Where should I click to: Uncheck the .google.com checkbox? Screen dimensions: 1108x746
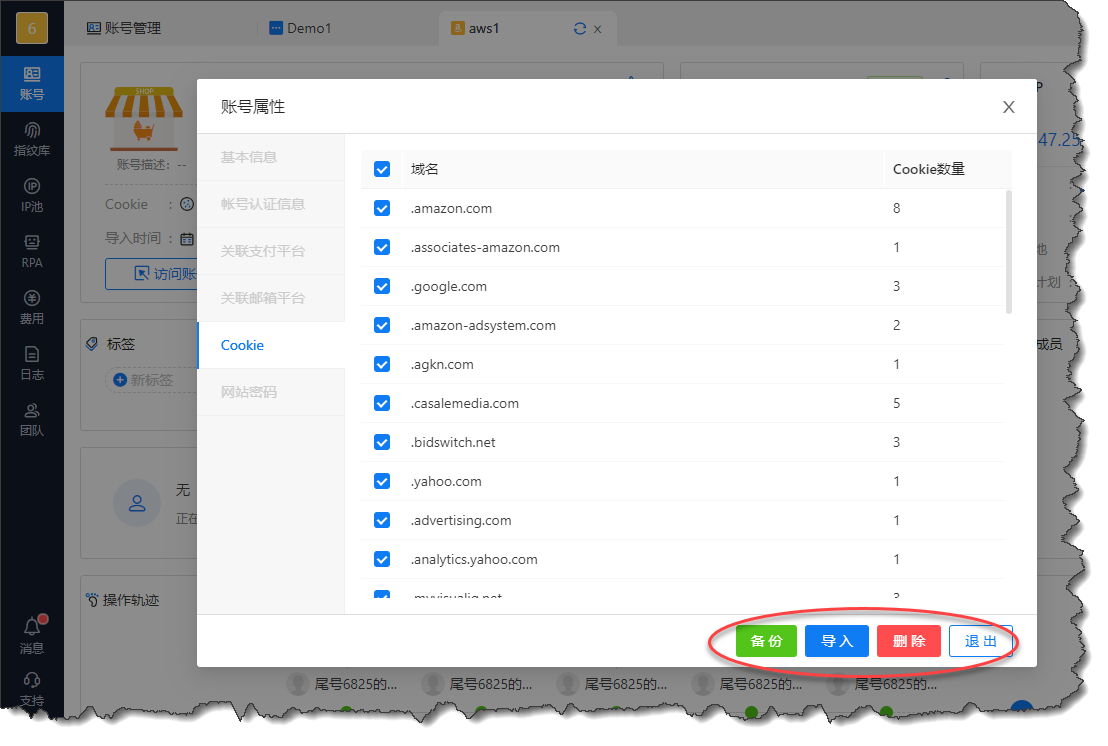point(382,286)
